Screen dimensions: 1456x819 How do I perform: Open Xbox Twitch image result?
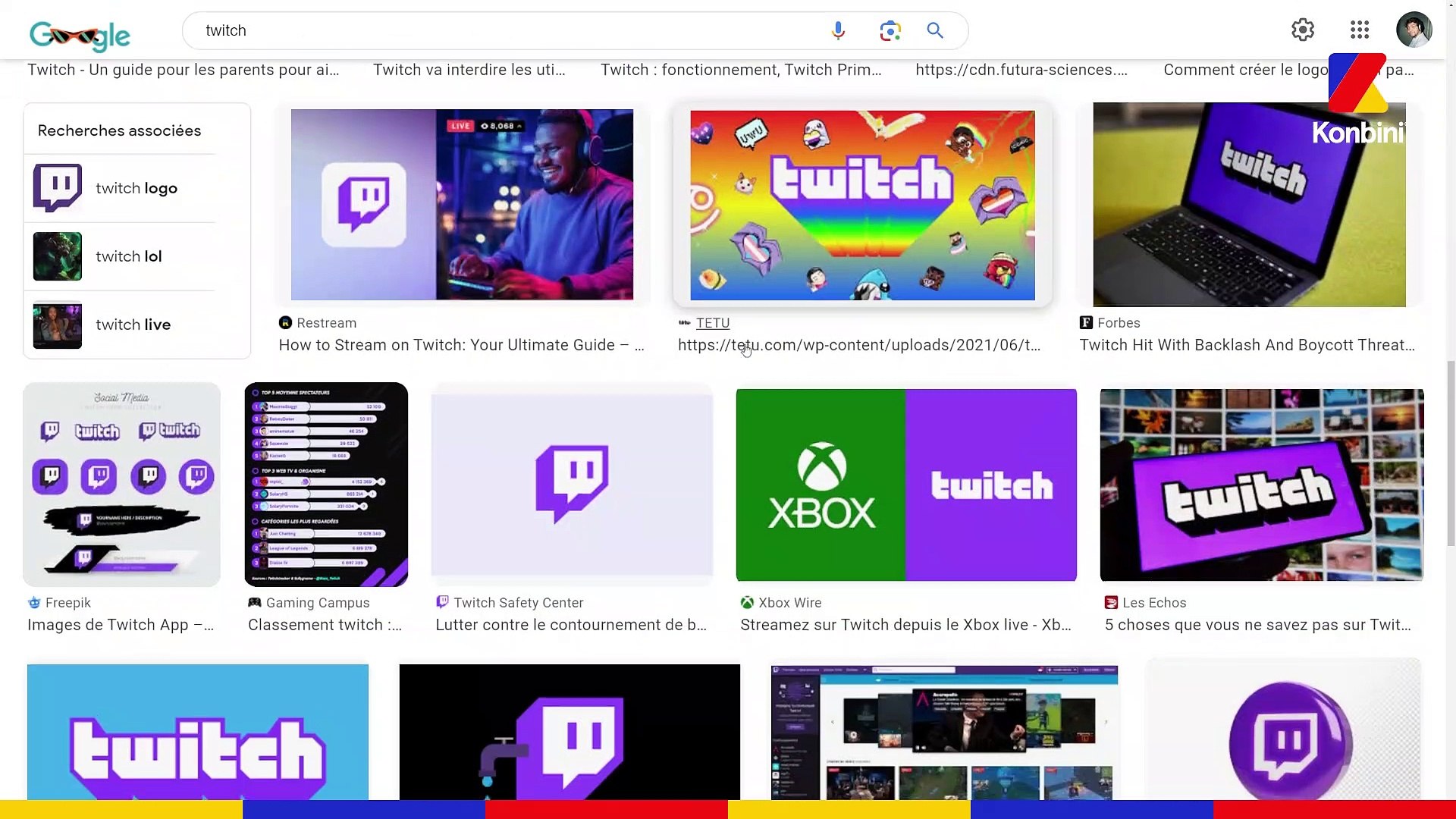(x=906, y=485)
